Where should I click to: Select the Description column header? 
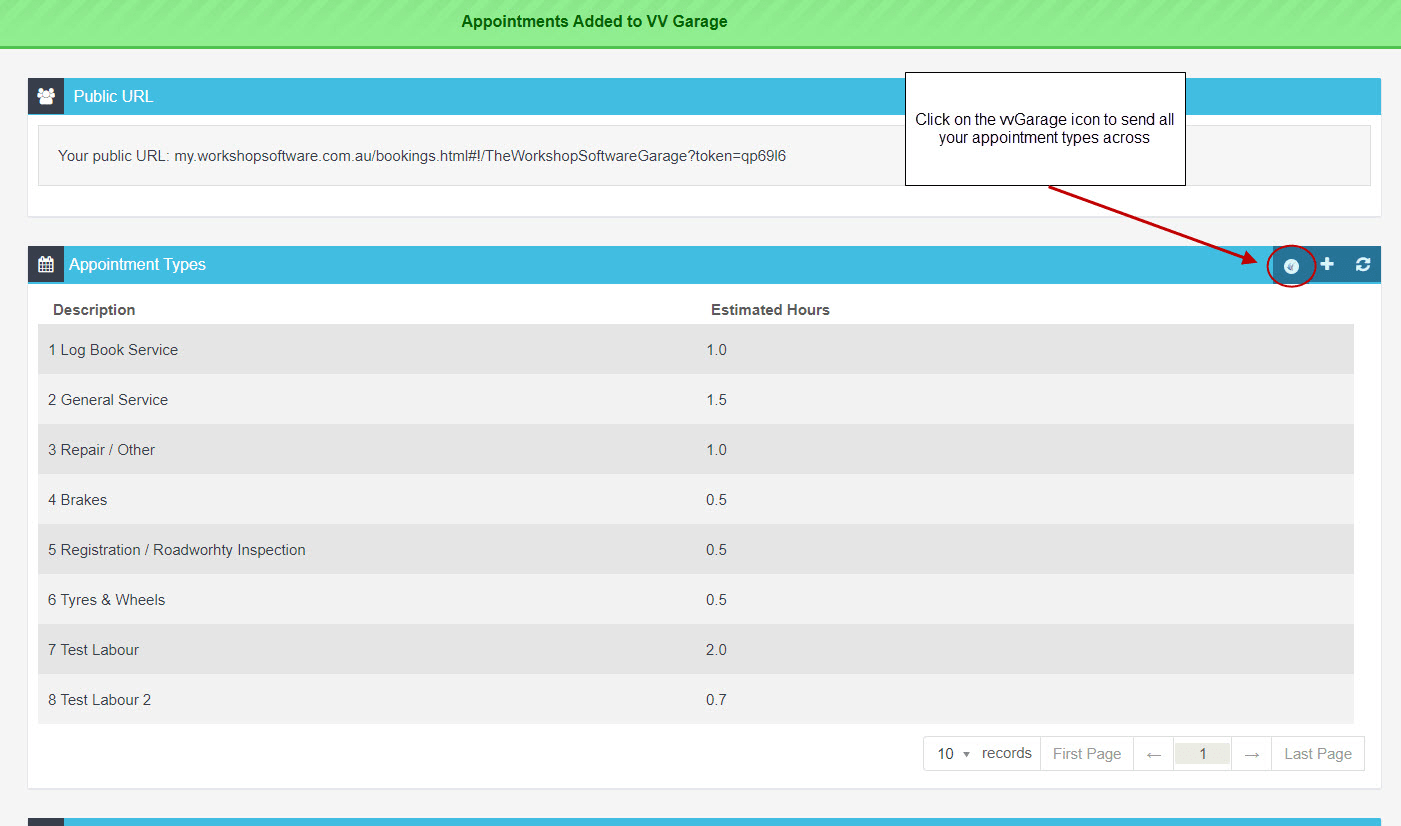(94, 310)
